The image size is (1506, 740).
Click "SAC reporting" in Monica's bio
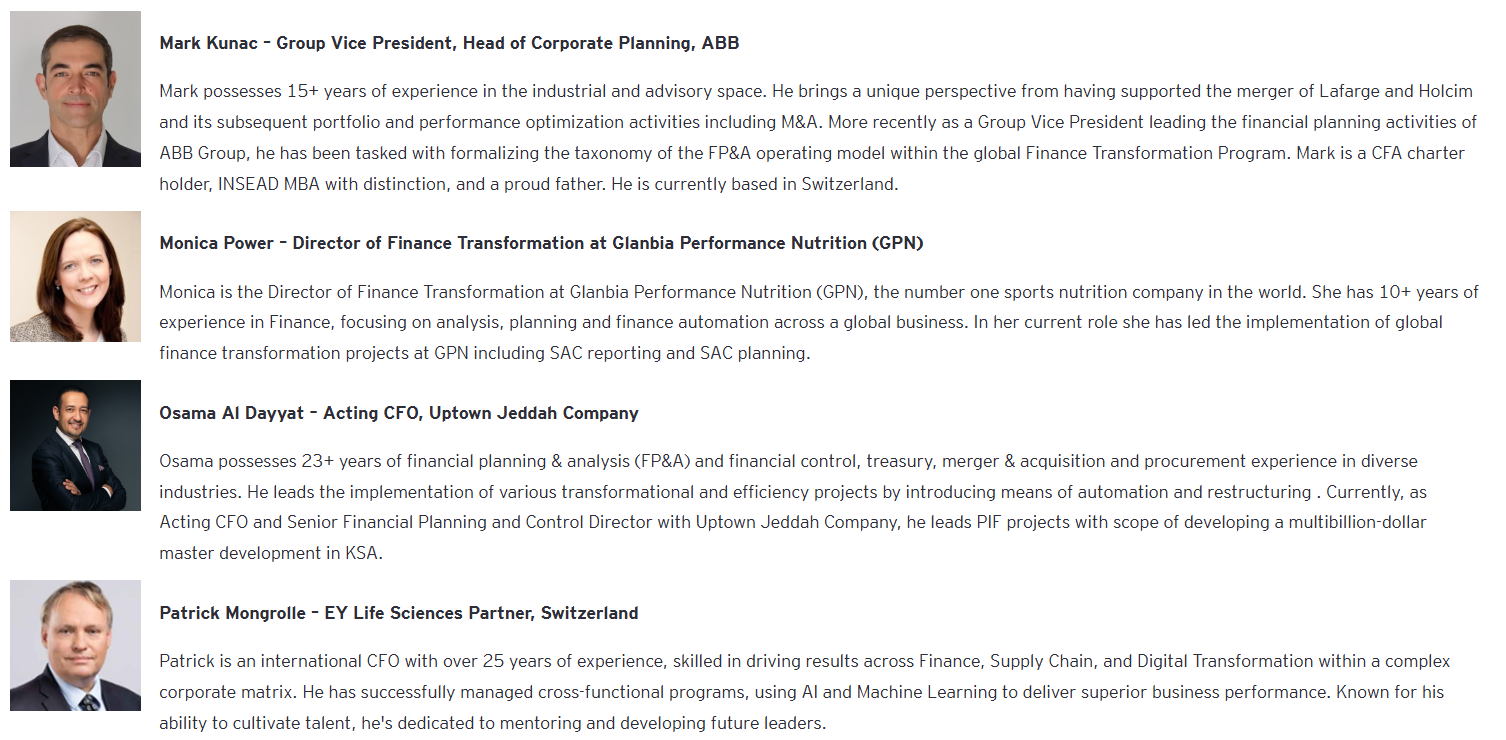pyautogui.click(x=598, y=353)
